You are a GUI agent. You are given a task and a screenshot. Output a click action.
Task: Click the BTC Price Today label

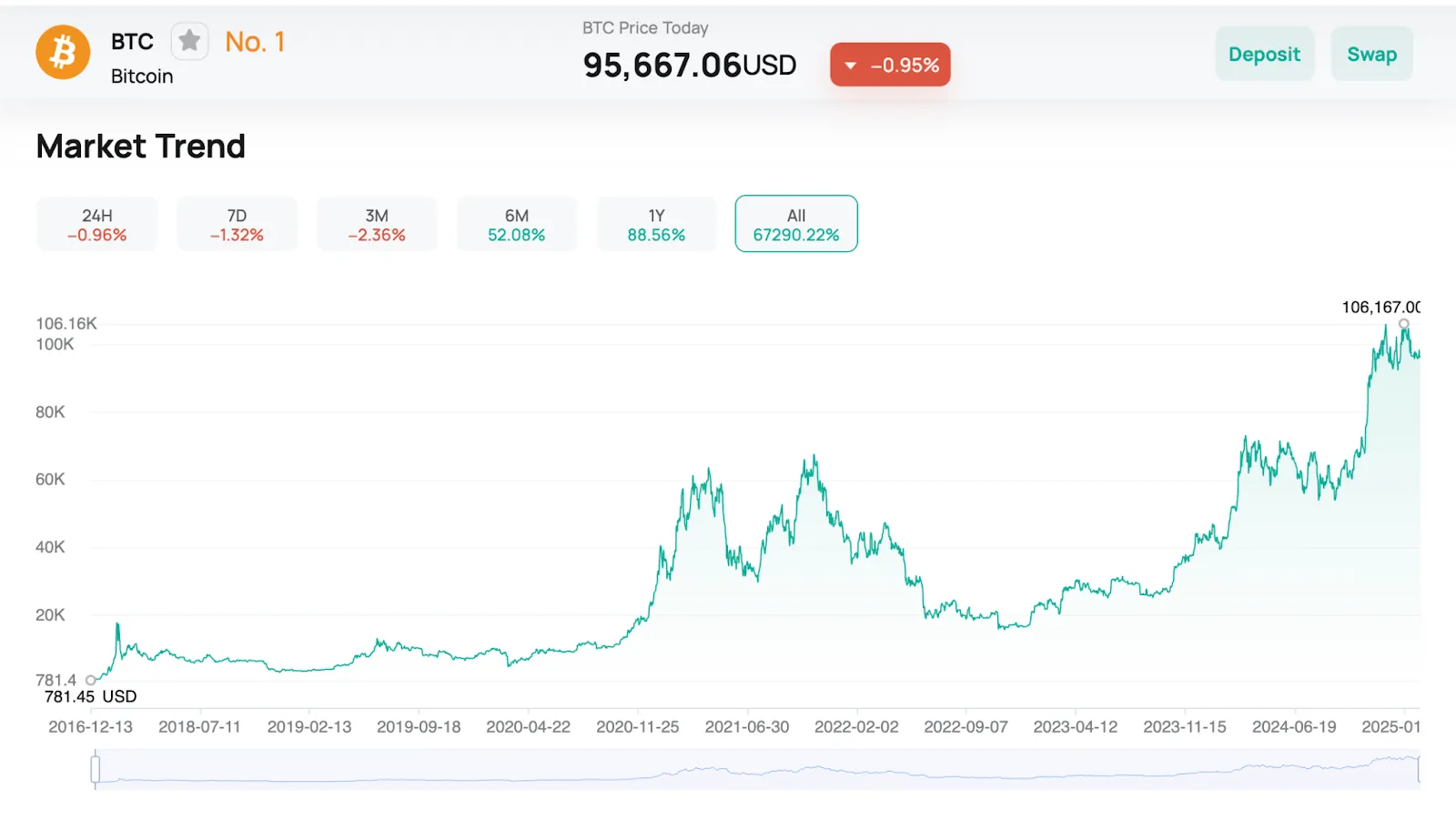tap(645, 28)
